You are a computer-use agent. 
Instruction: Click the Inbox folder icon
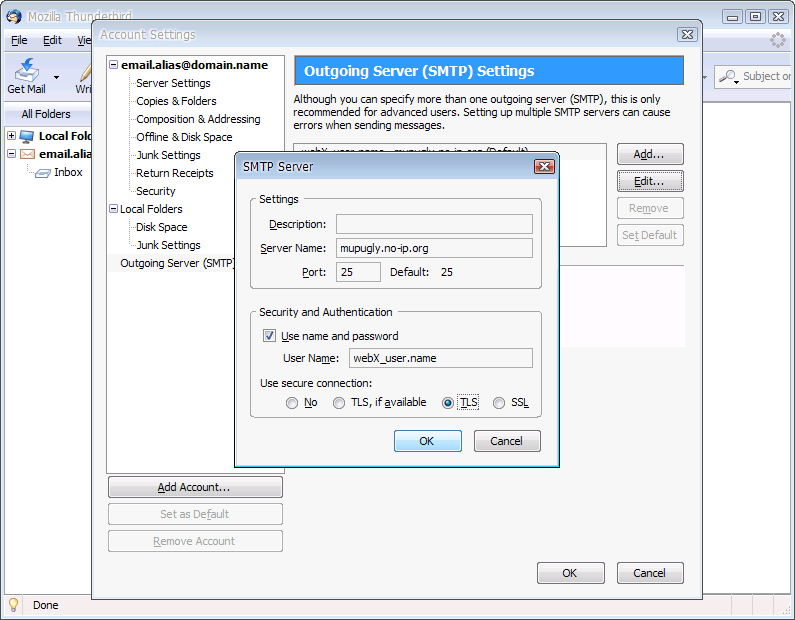click(x=43, y=173)
